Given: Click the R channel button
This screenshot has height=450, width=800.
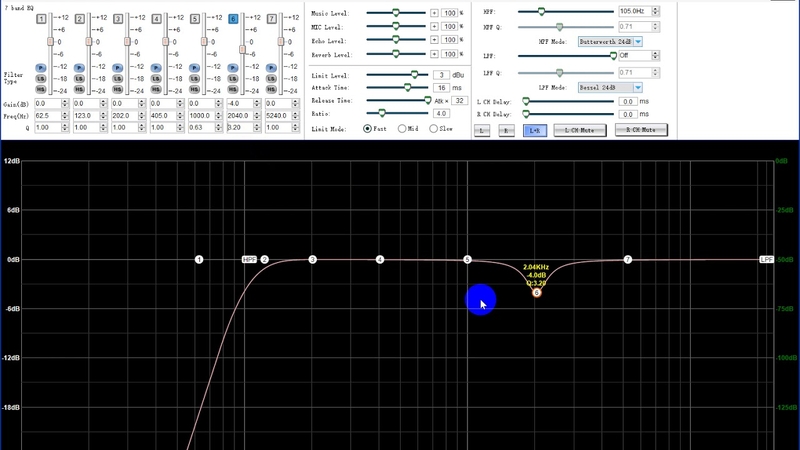Looking at the screenshot, I should point(506,131).
